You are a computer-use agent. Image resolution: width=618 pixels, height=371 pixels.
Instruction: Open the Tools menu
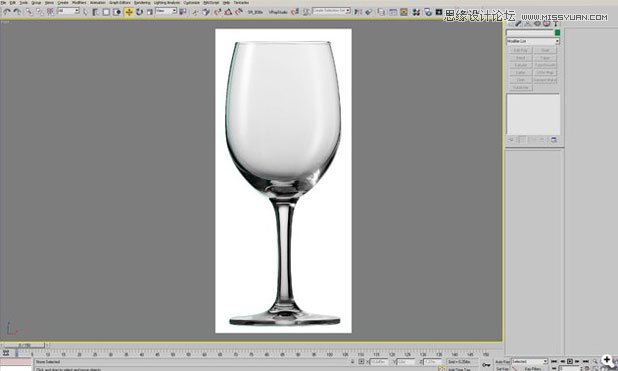tap(24, 3)
